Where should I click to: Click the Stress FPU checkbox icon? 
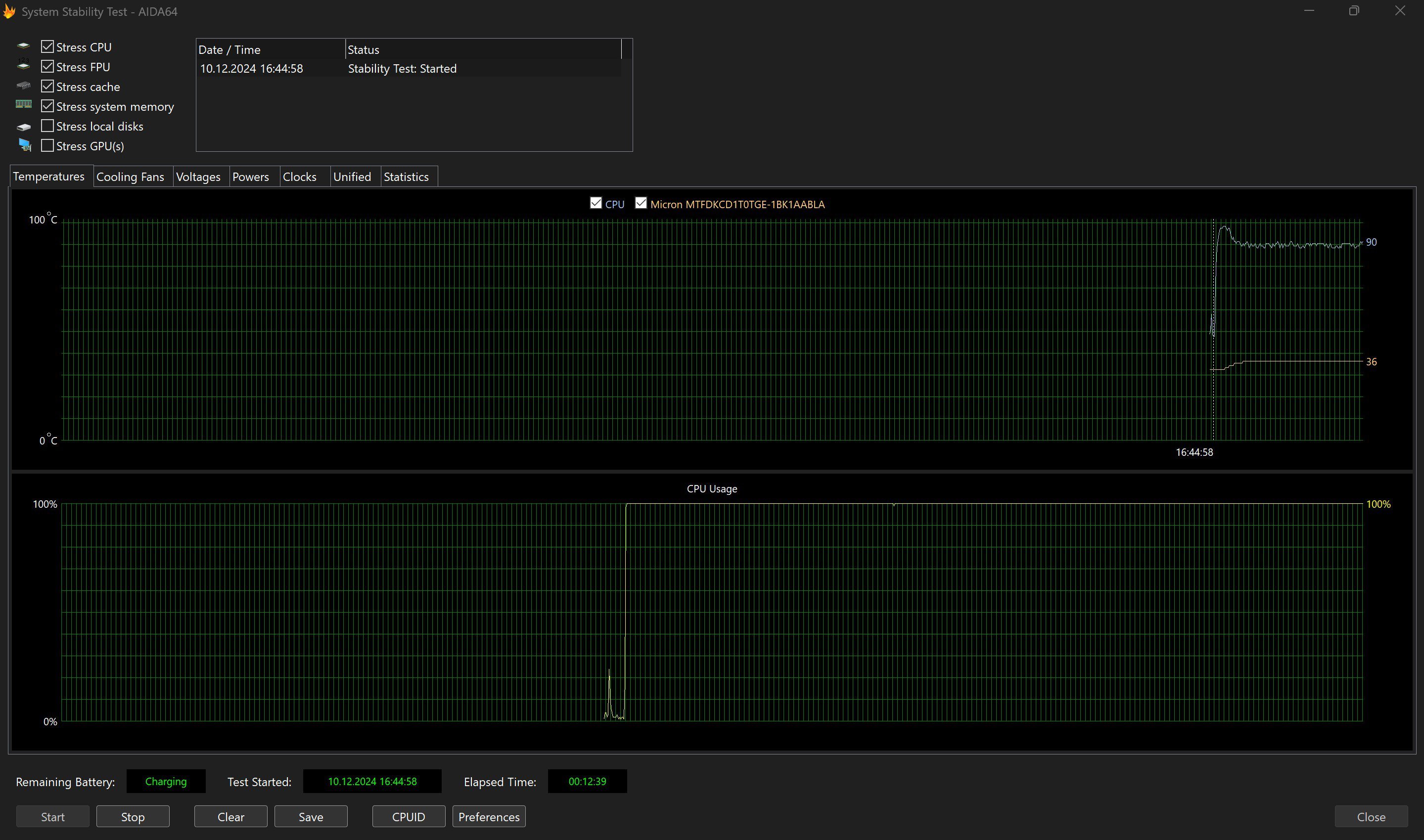47,66
